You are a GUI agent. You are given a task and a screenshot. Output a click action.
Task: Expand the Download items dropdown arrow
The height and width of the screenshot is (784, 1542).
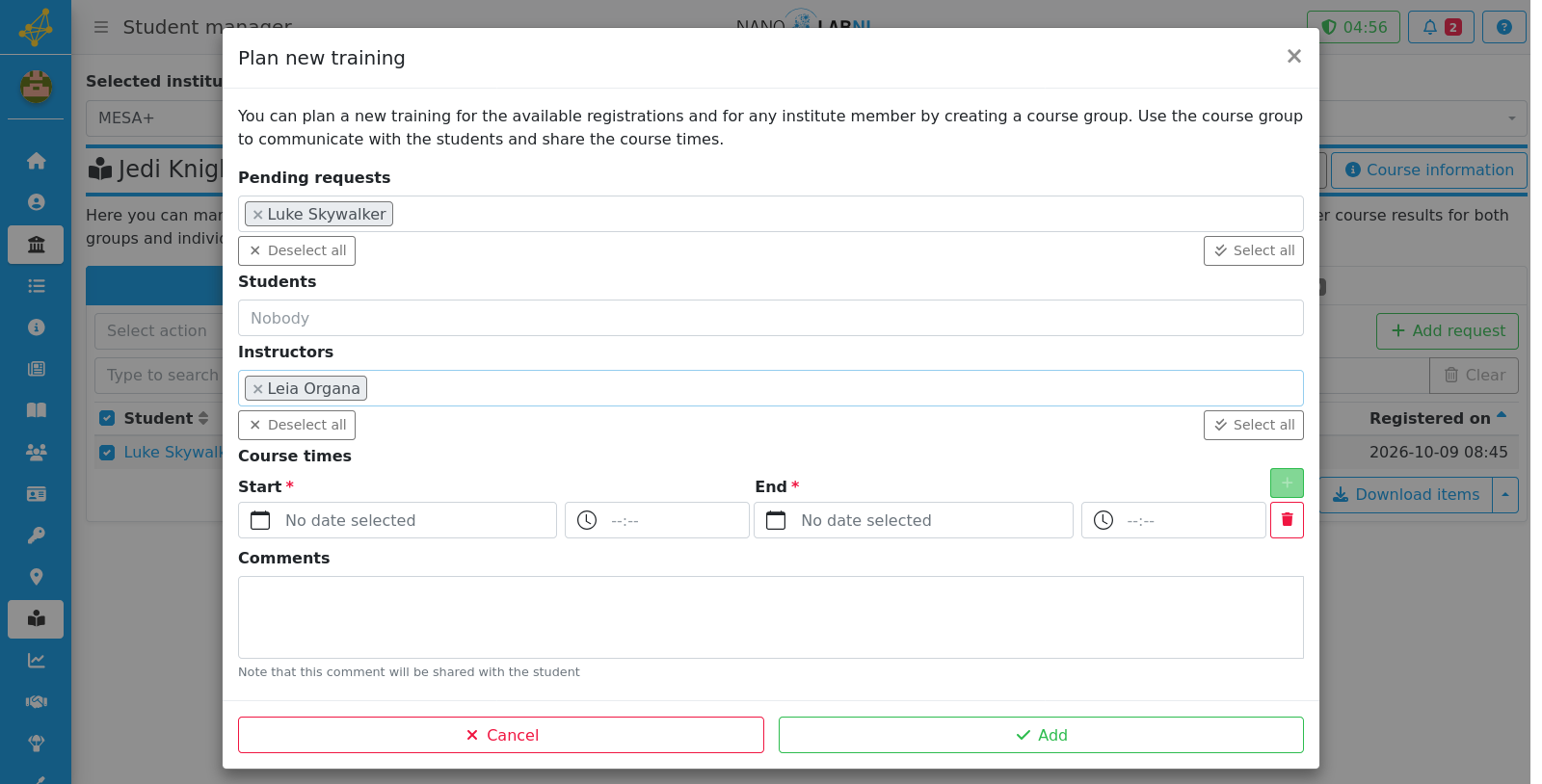tap(1505, 495)
